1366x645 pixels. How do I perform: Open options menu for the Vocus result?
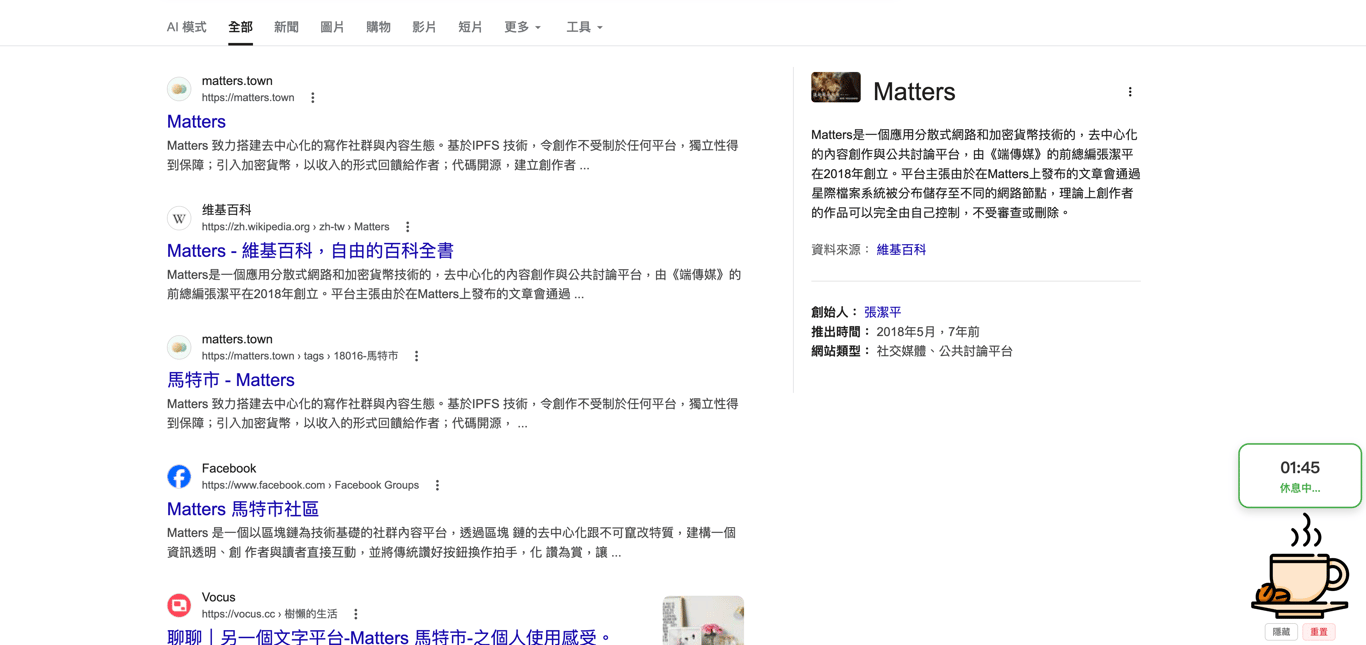(355, 614)
